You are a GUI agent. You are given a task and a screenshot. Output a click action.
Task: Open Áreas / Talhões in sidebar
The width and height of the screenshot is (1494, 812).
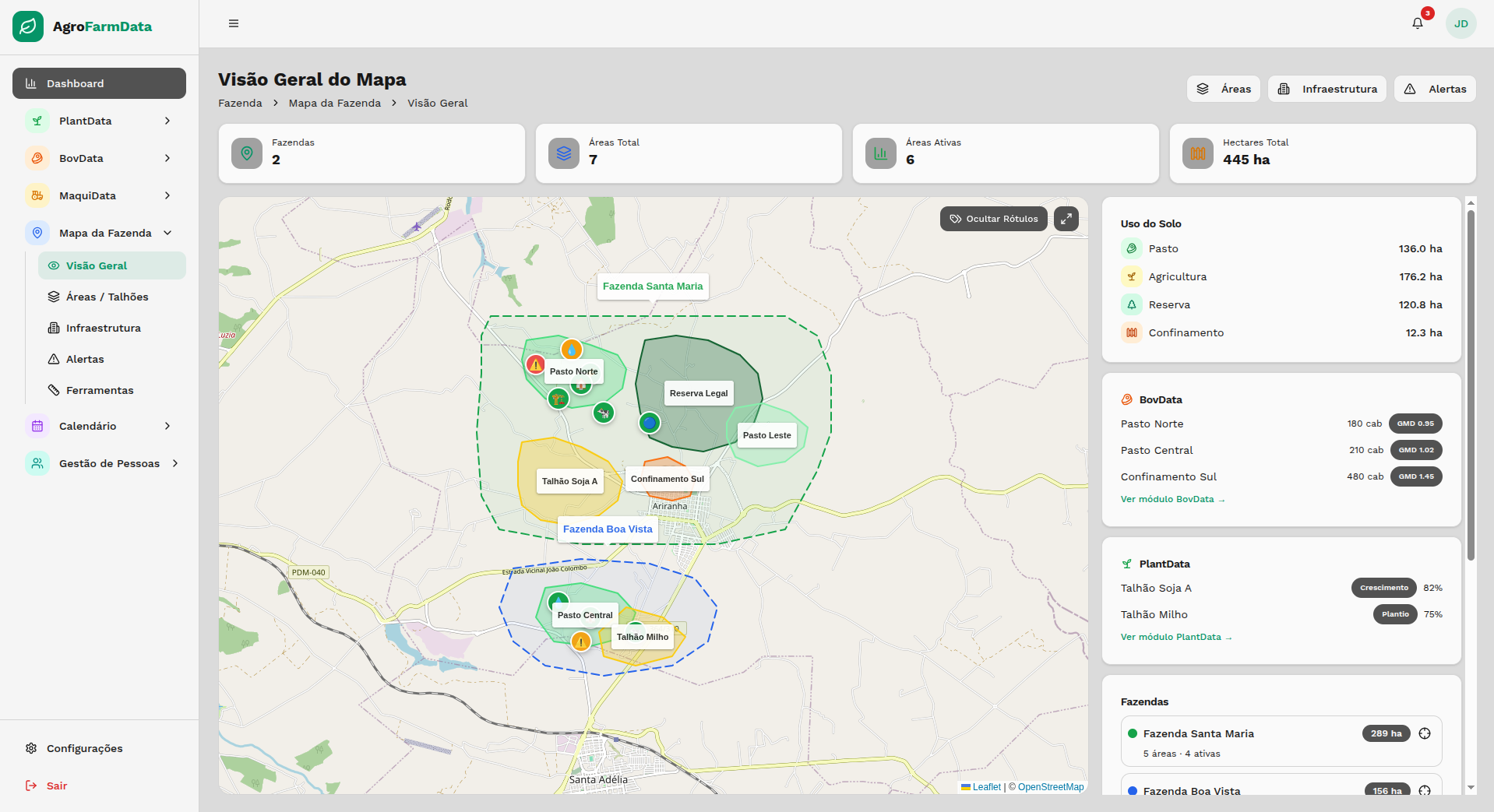tap(107, 297)
